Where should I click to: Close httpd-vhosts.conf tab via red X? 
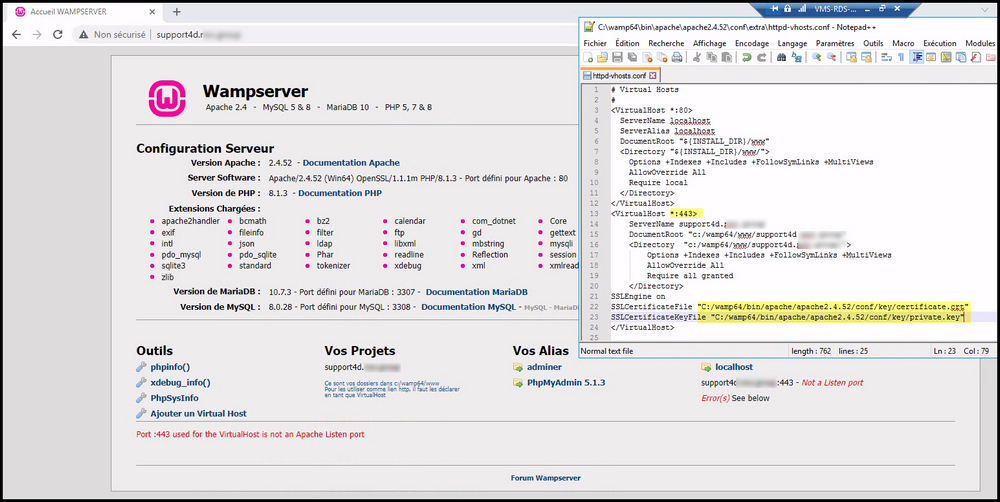click(652, 75)
